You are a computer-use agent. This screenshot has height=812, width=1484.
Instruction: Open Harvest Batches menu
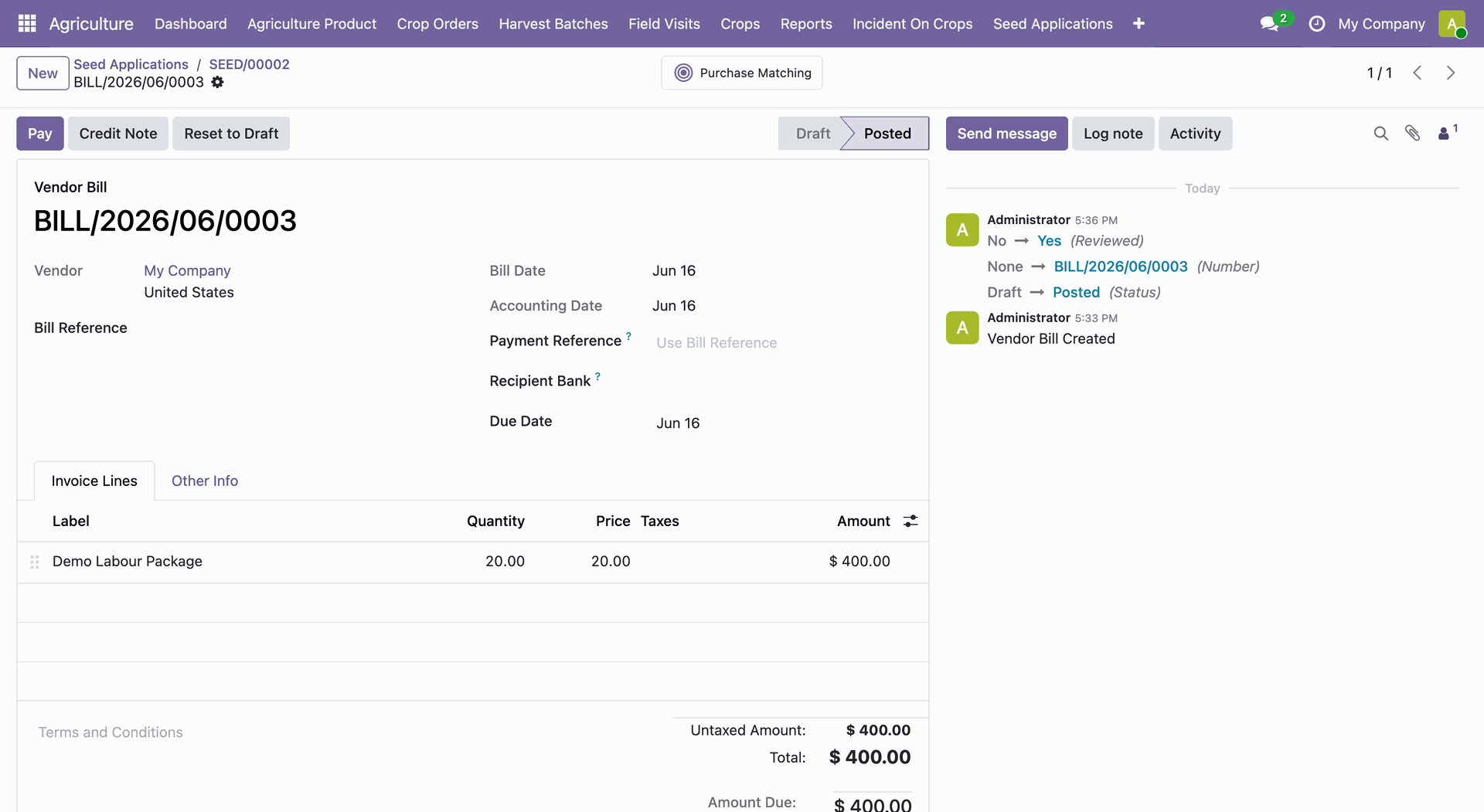tap(553, 24)
